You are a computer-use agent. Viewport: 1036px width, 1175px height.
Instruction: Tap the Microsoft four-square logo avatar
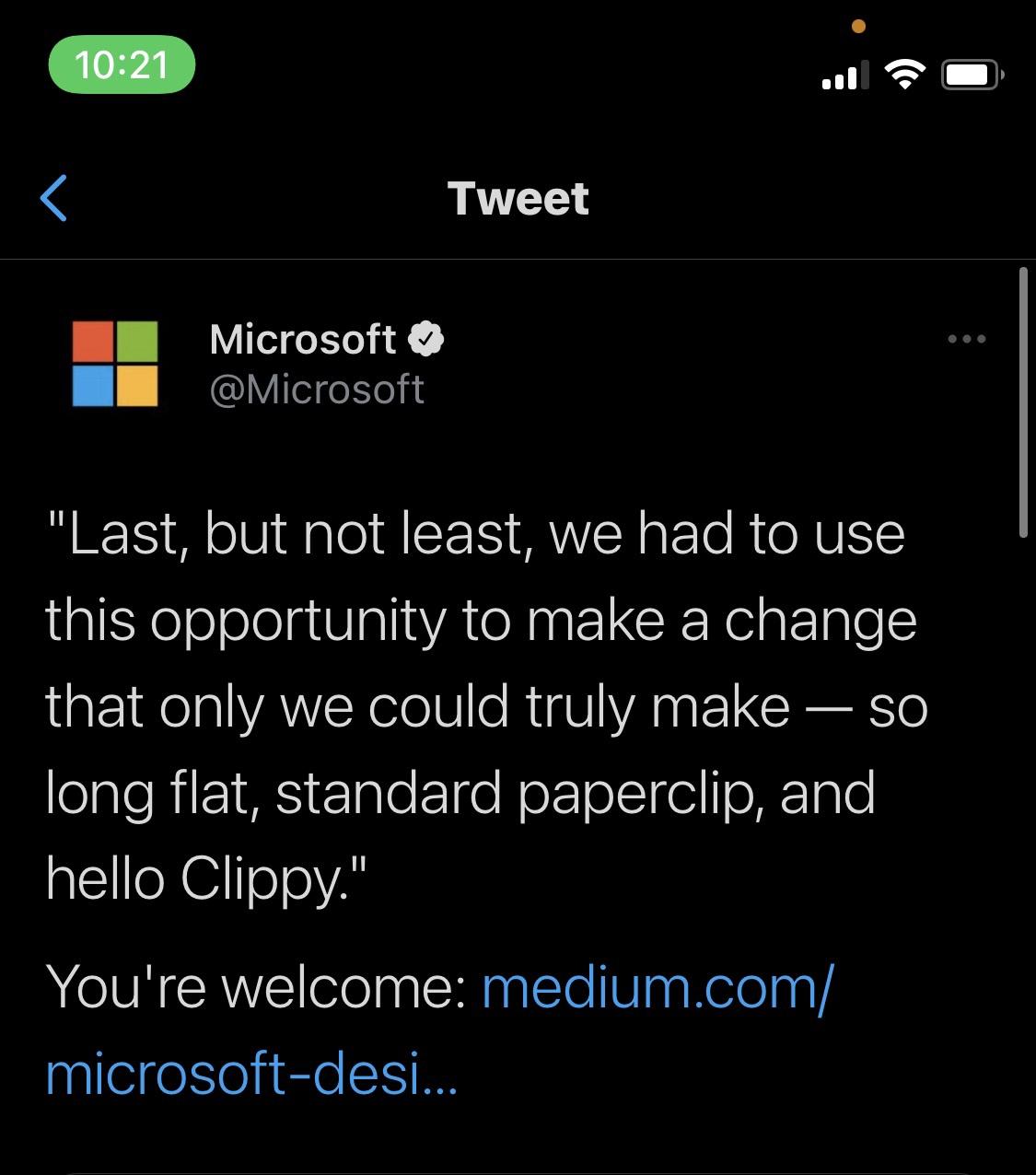(x=115, y=364)
